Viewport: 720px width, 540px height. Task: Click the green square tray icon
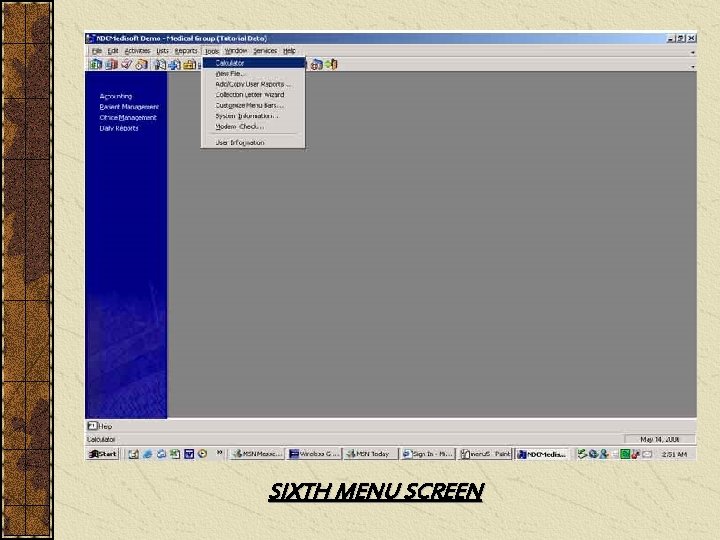[625, 454]
